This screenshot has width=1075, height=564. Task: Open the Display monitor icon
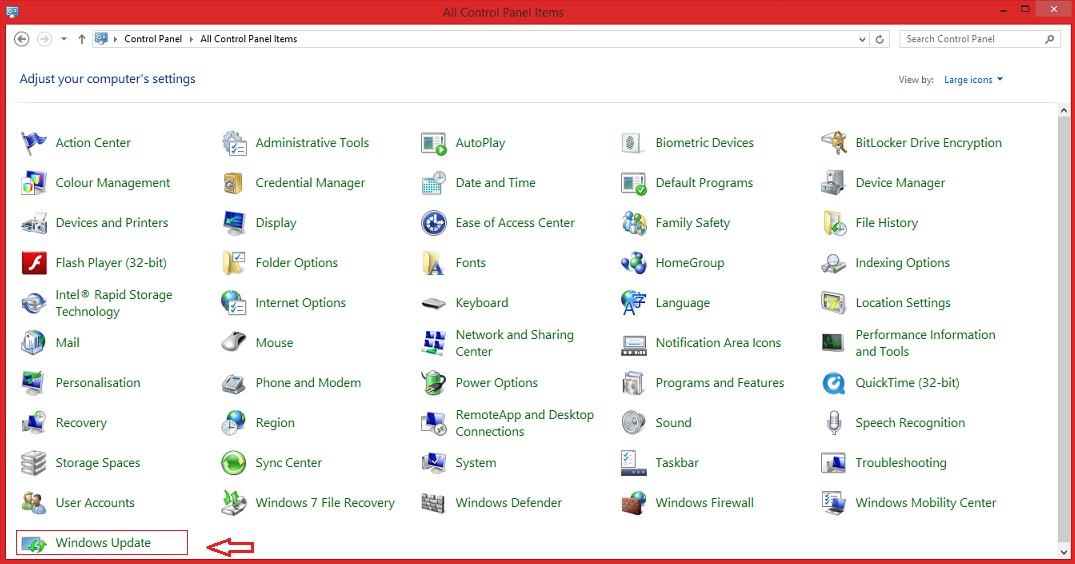[234, 223]
